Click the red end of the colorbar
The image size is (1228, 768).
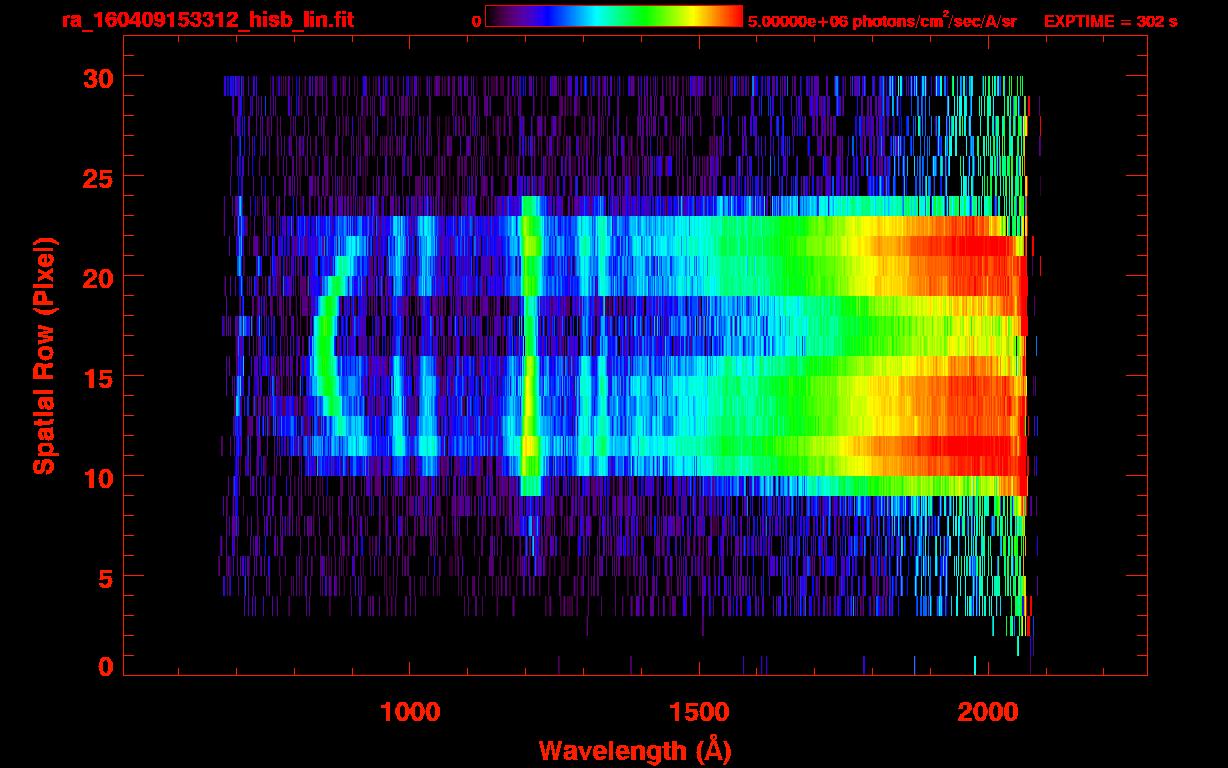click(728, 17)
